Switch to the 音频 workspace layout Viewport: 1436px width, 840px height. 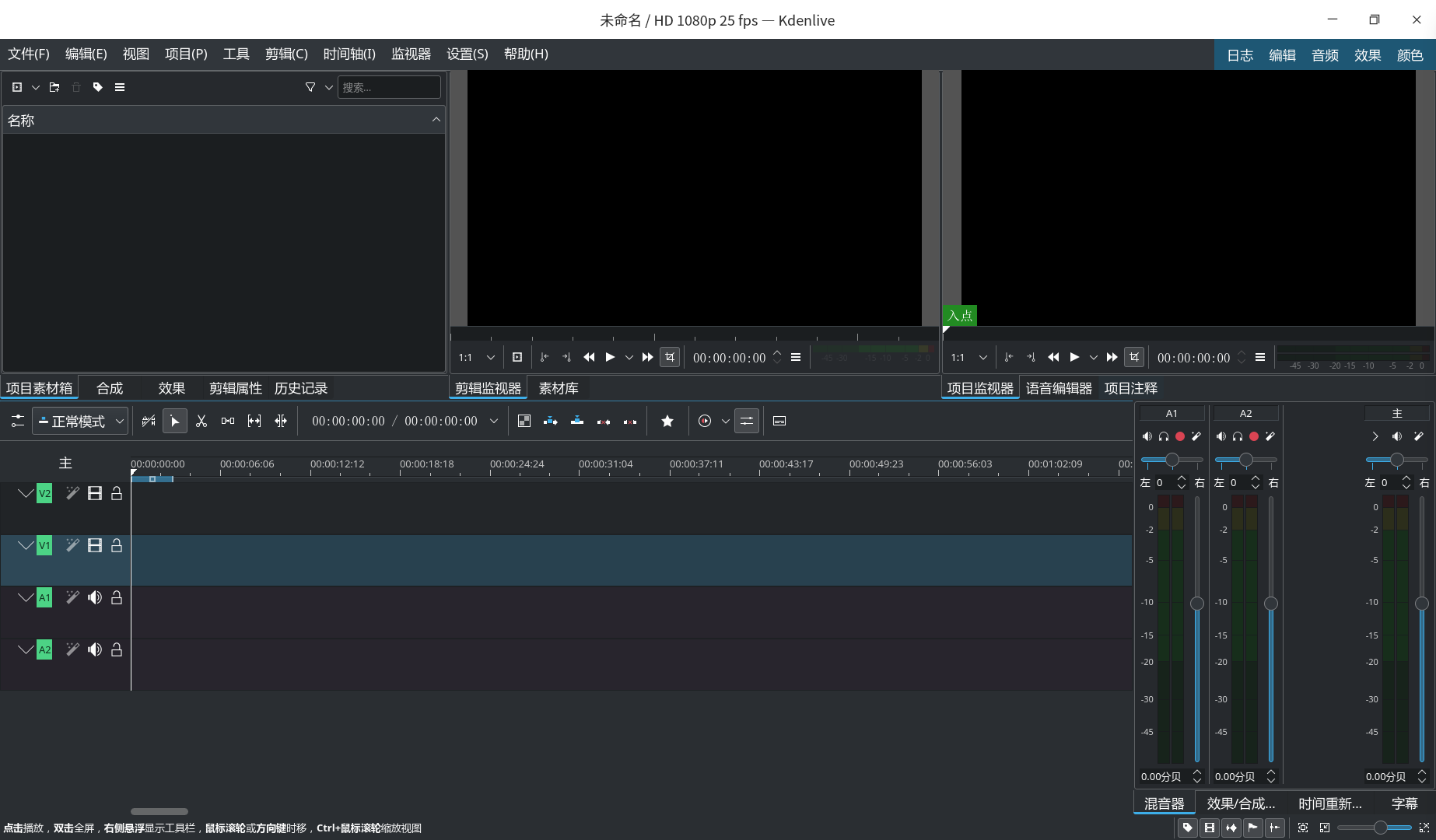1324,55
